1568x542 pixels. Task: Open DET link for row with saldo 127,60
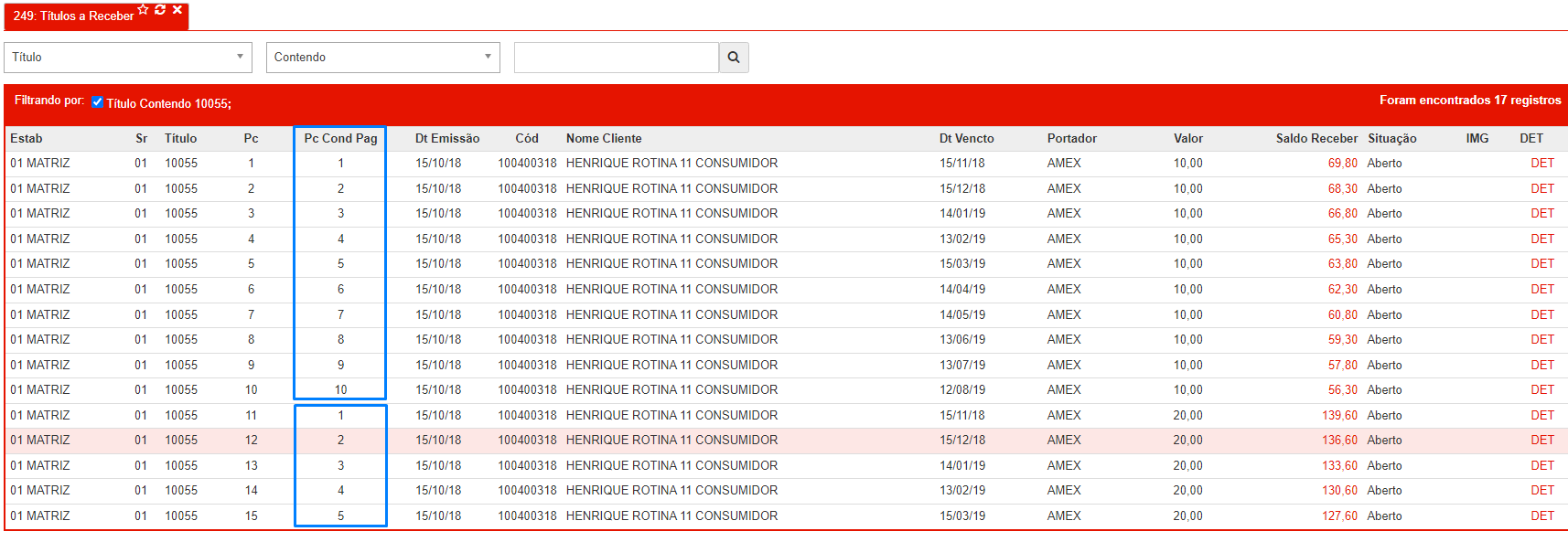[1542, 515]
